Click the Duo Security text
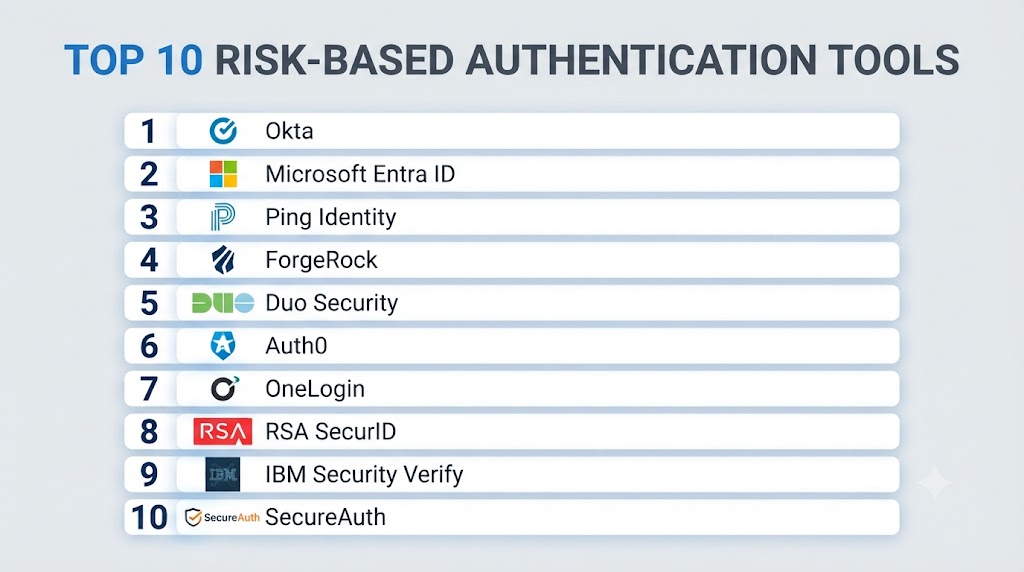Image resolution: width=1024 pixels, height=572 pixels. (331, 303)
